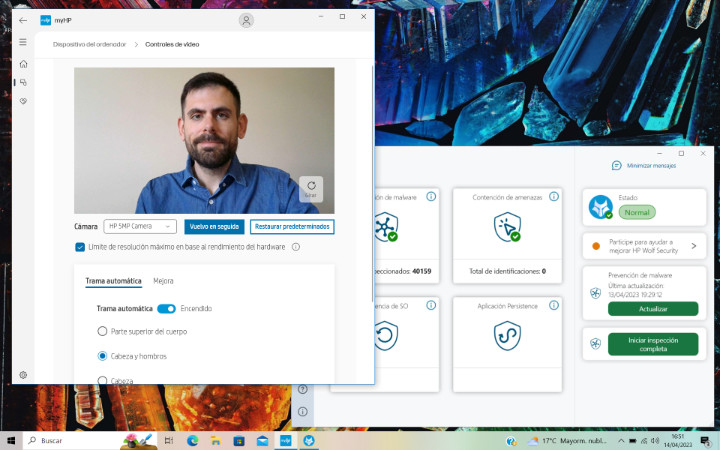Click the Buscar taskbar search box
Viewport: 720px width, 450px height.
pyautogui.click(x=90, y=441)
